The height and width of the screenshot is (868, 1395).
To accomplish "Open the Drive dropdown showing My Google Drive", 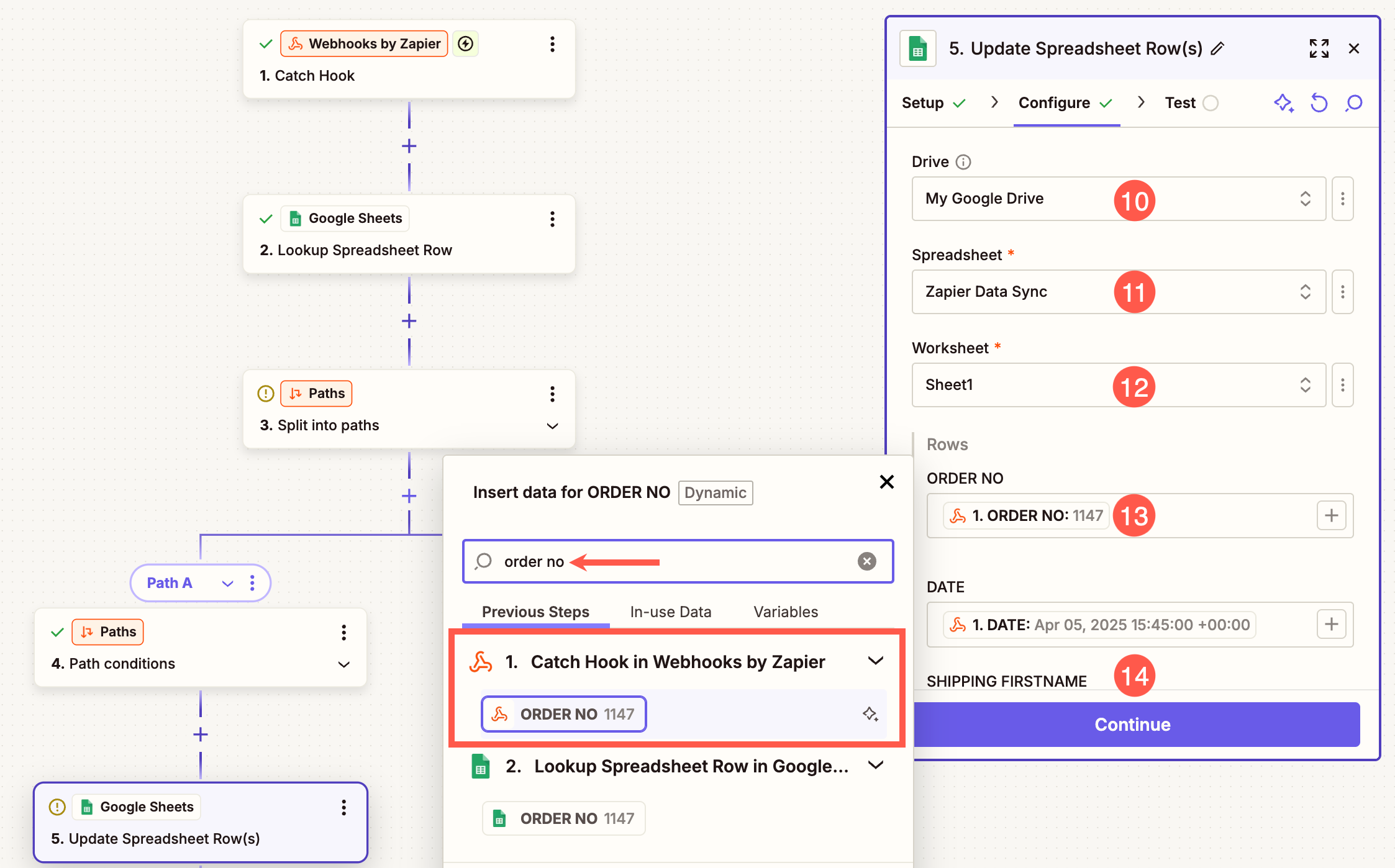I will [1119, 199].
